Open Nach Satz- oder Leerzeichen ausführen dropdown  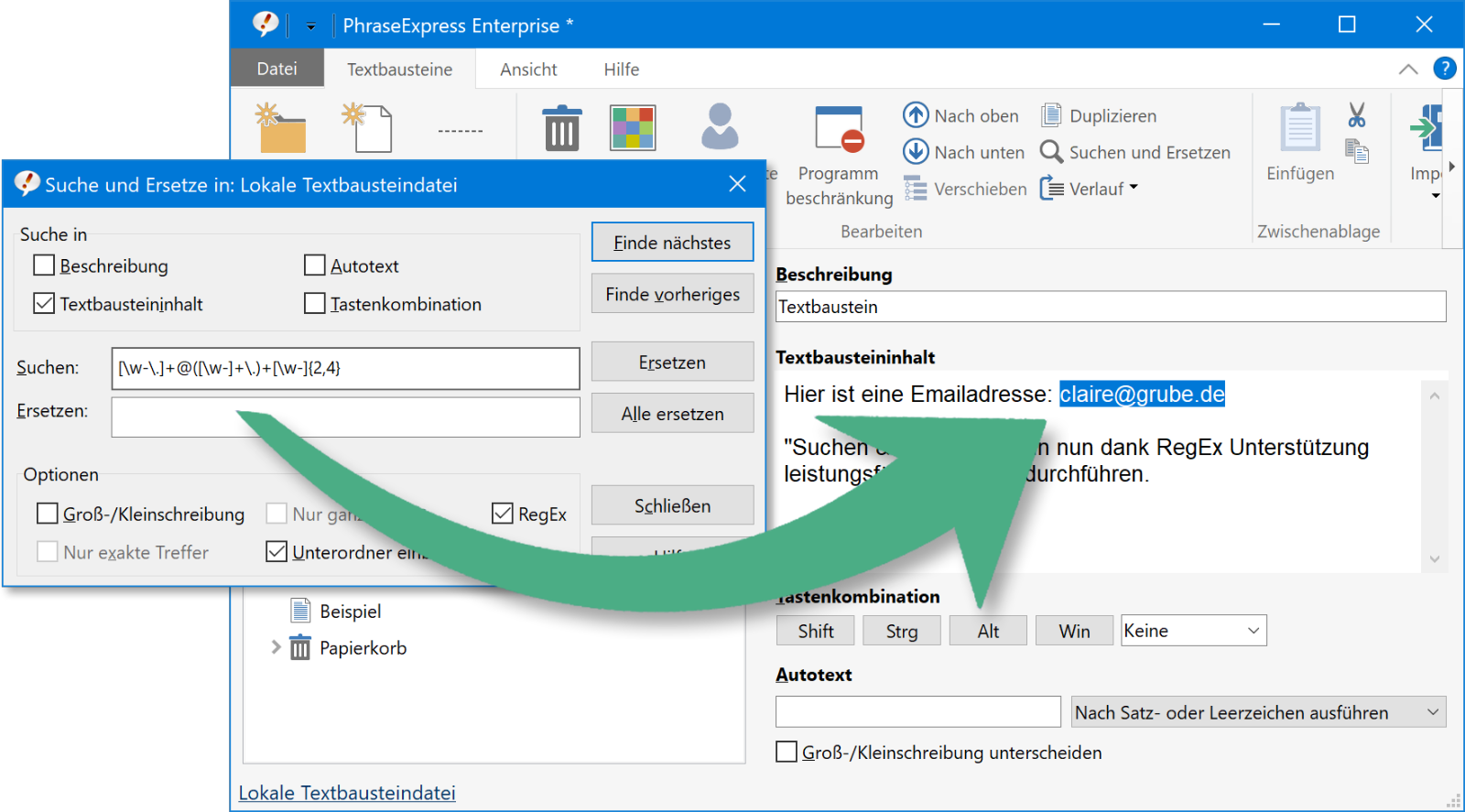tap(1259, 712)
